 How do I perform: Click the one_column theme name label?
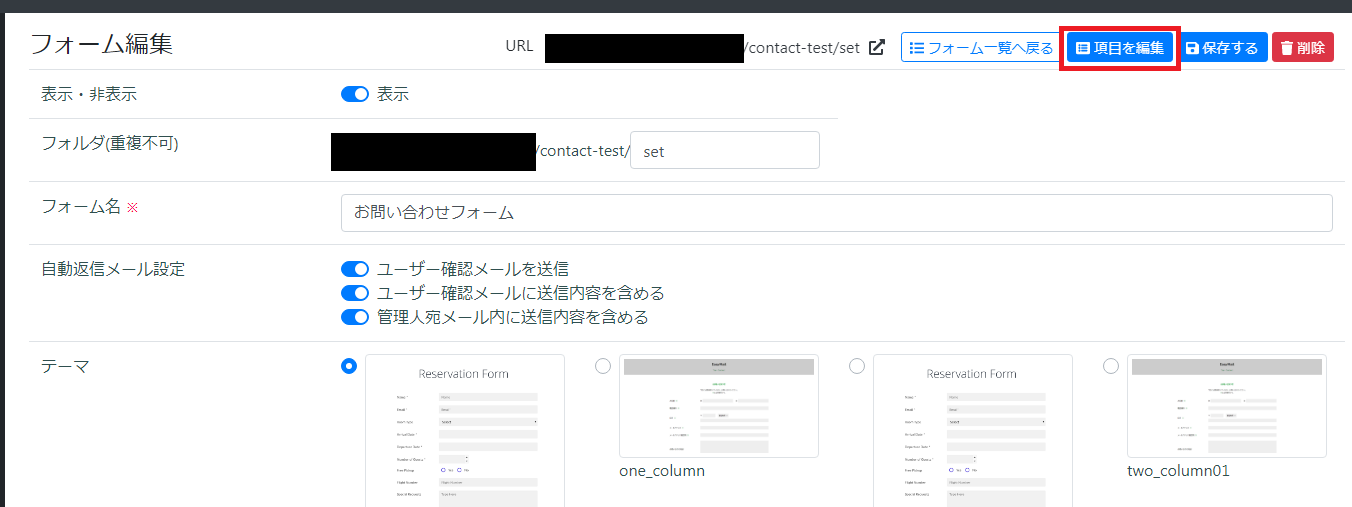point(662,471)
